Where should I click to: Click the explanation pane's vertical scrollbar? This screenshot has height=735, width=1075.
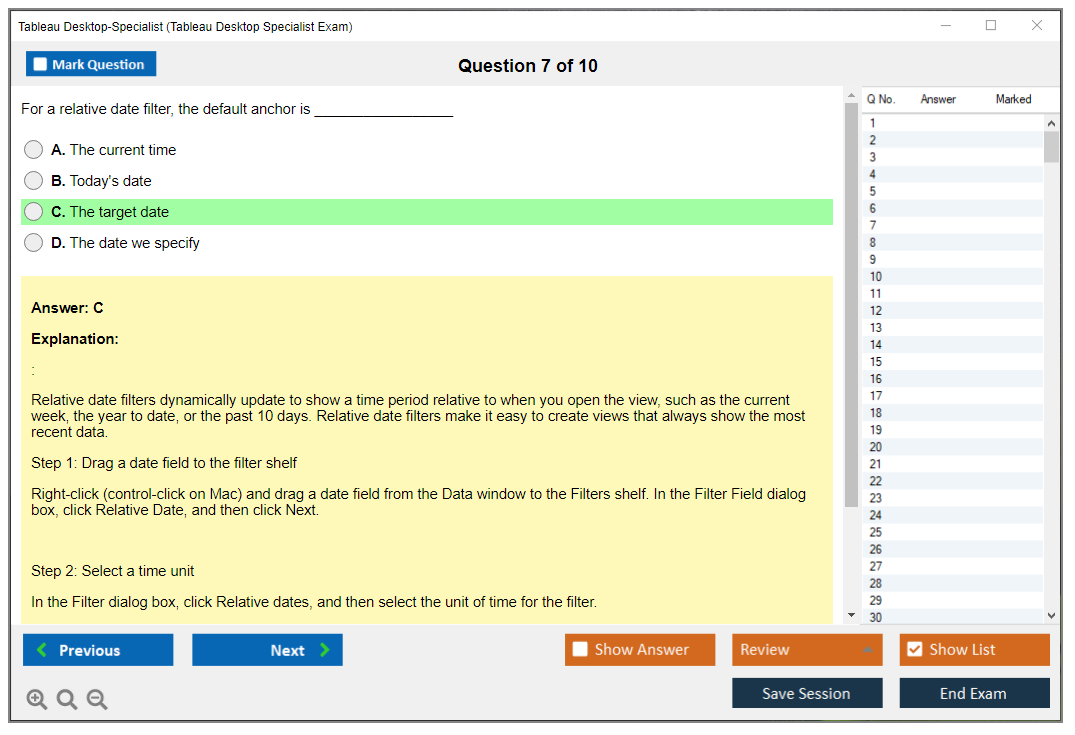click(x=851, y=300)
